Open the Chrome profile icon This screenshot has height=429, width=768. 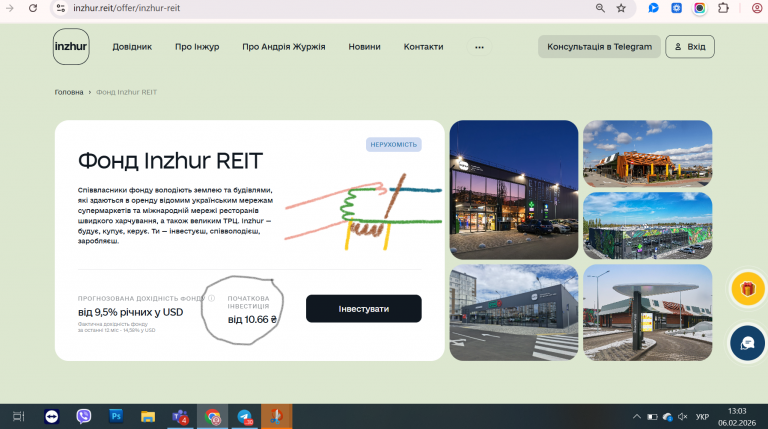pyautogui.click(x=757, y=8)
